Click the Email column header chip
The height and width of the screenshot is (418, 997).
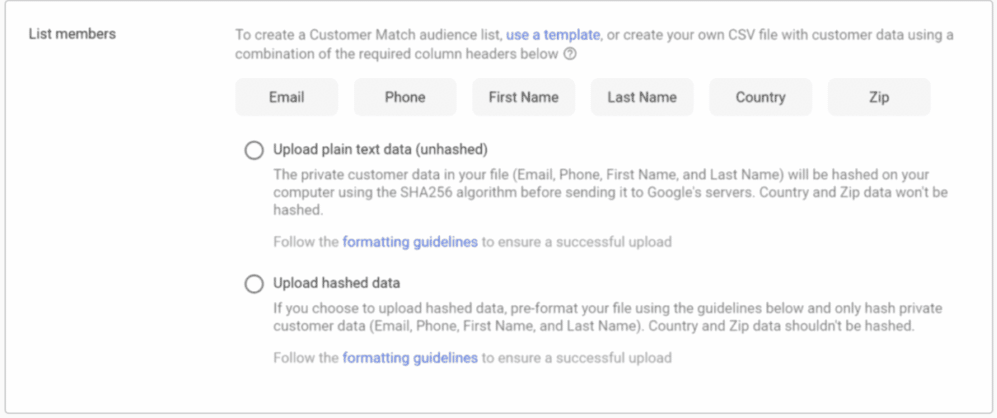(287, 97)
